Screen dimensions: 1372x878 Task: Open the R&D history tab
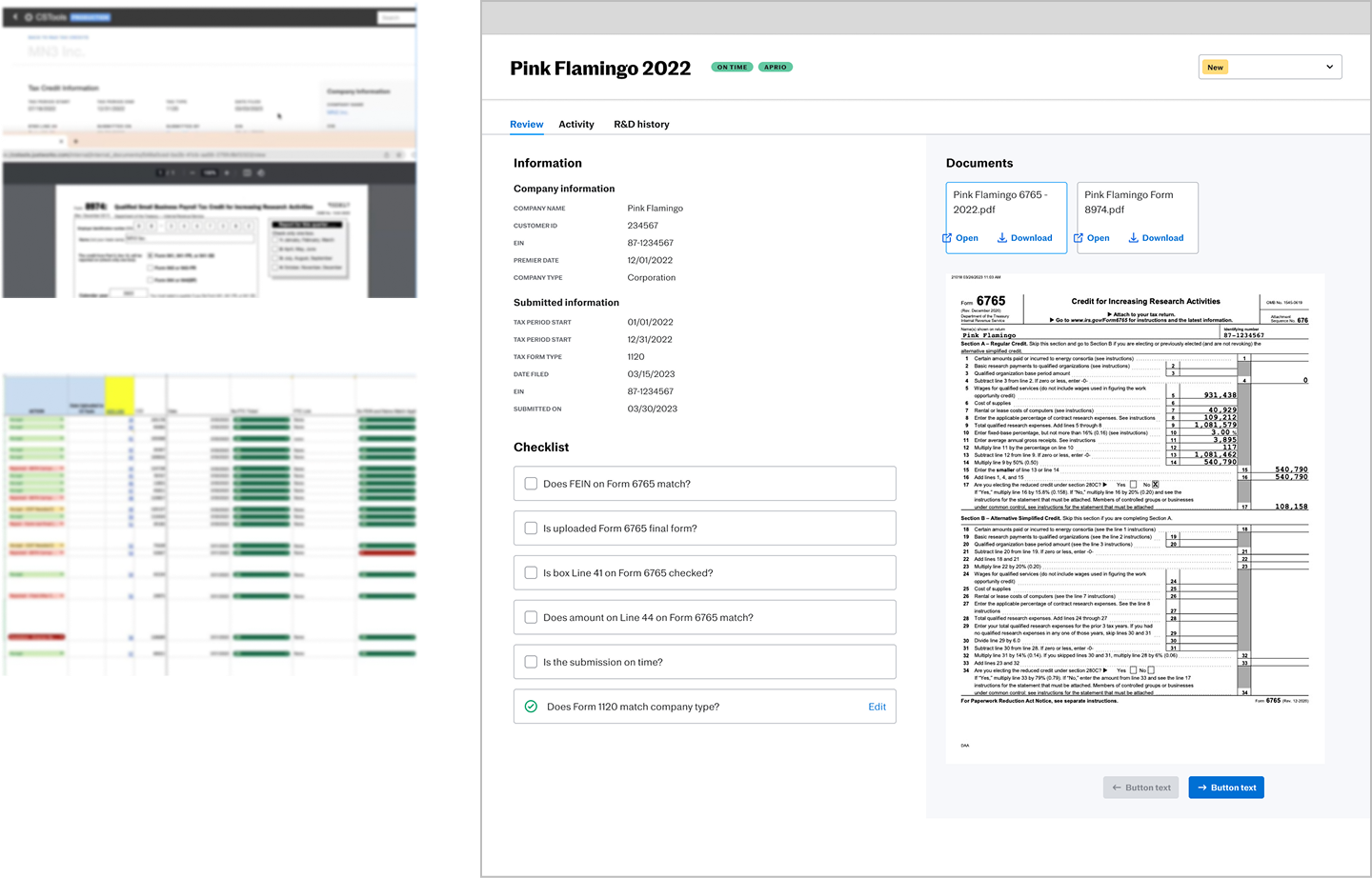[x=641, y=125]
